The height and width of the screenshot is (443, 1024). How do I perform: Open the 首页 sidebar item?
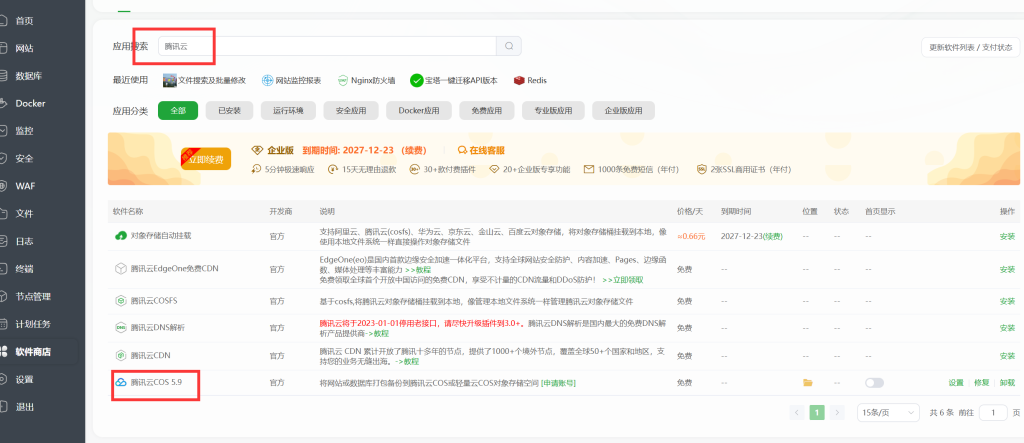pos(24,21)
